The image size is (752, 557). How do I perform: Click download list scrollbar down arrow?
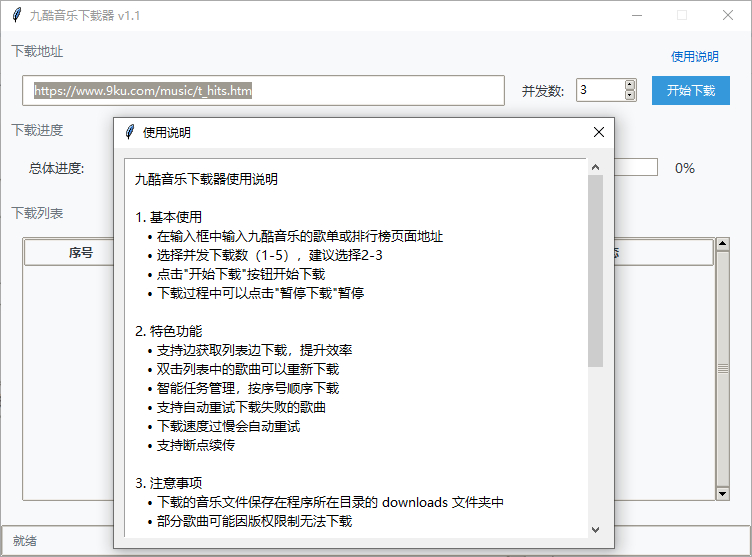[722, 493]
